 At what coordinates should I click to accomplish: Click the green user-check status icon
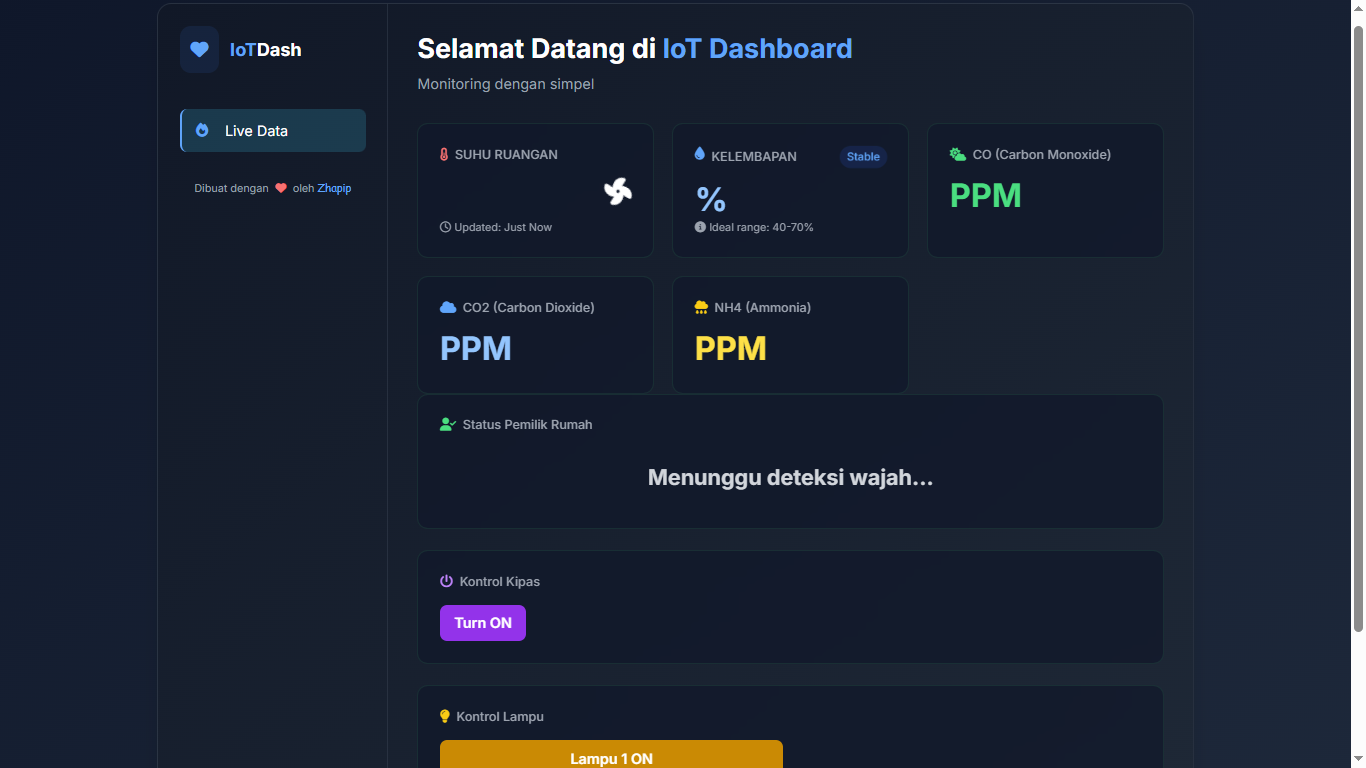coord(448,424)
